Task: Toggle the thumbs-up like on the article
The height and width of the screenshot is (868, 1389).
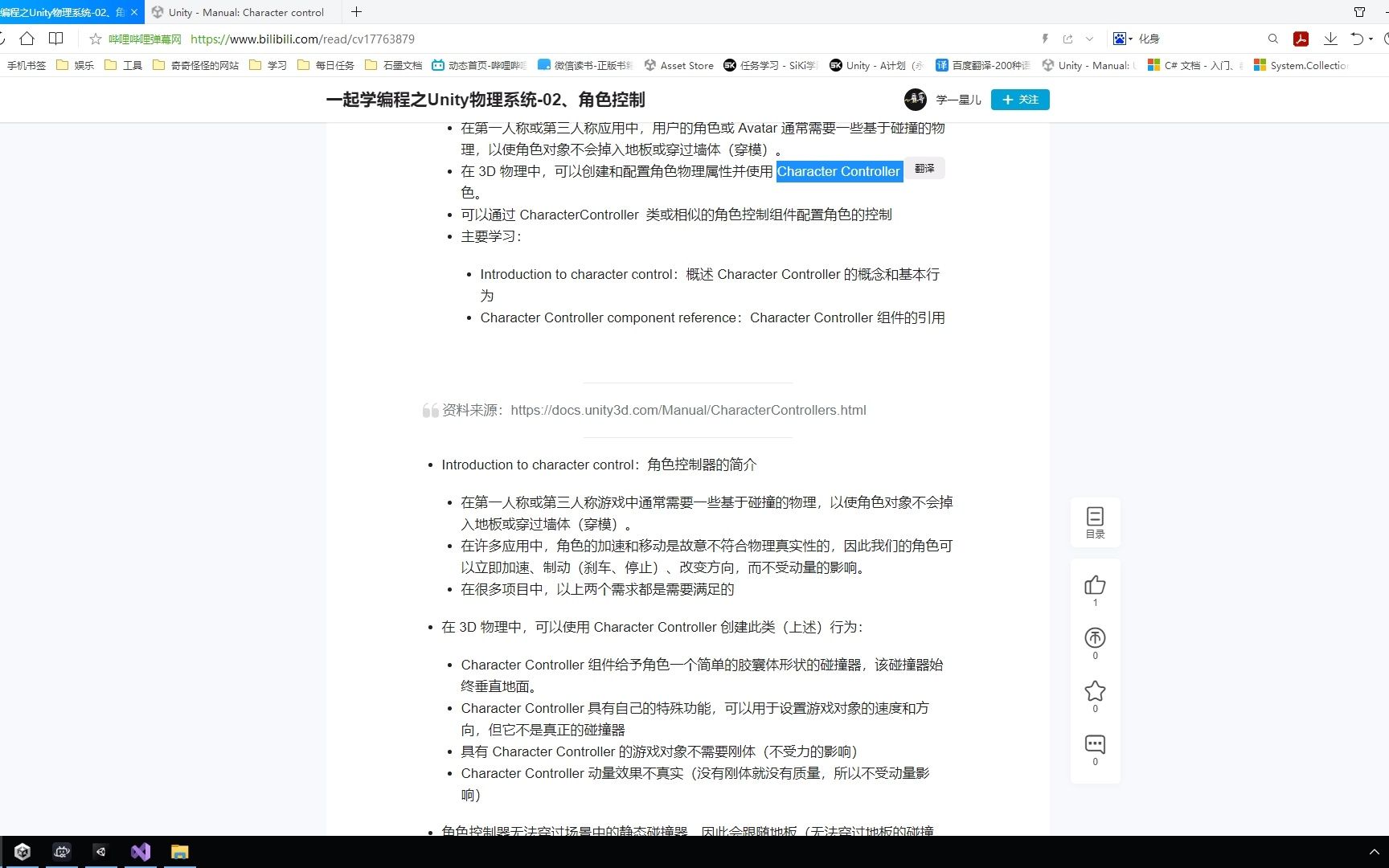Action: 1095,586
